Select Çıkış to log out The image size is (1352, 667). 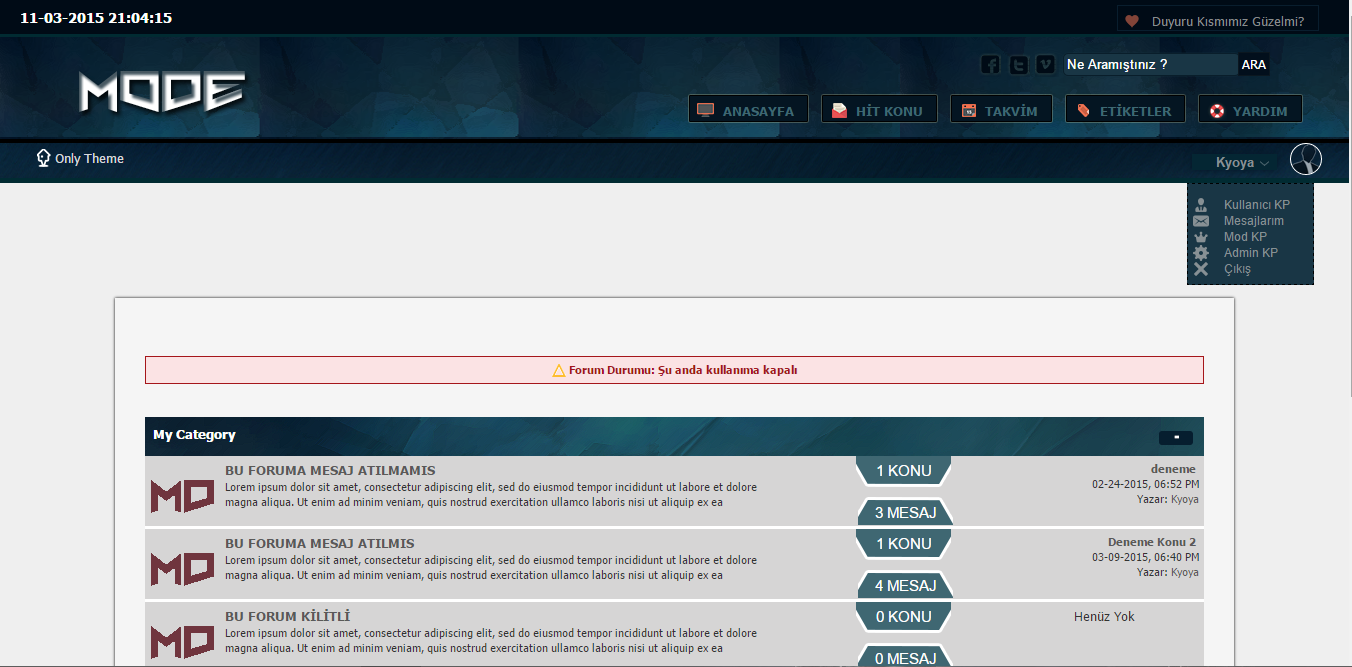point(1237,269)
